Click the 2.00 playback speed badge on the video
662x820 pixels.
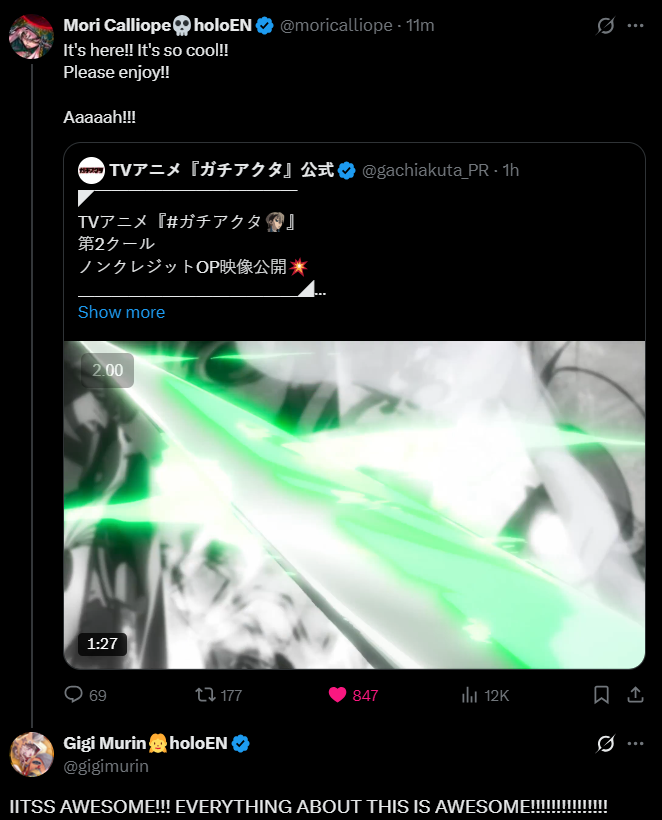(x=107, y=370)
